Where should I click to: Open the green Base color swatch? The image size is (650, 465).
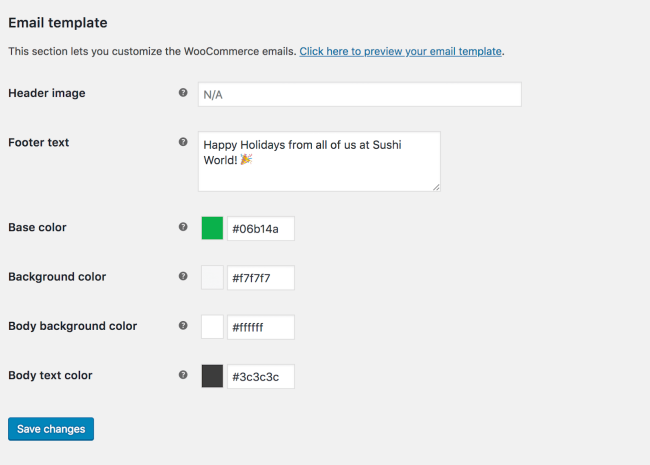pyautogui.click(x=212, y=228)
